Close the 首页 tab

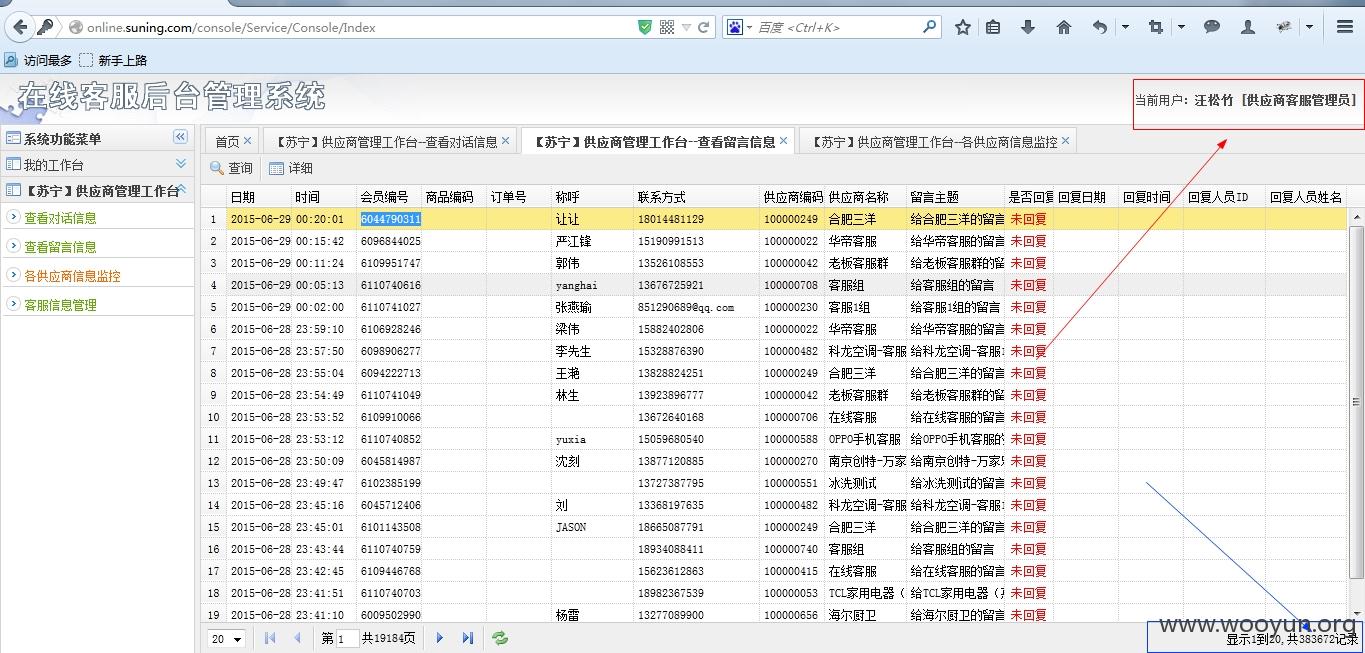pyautogui.click(x=248, y=141)
